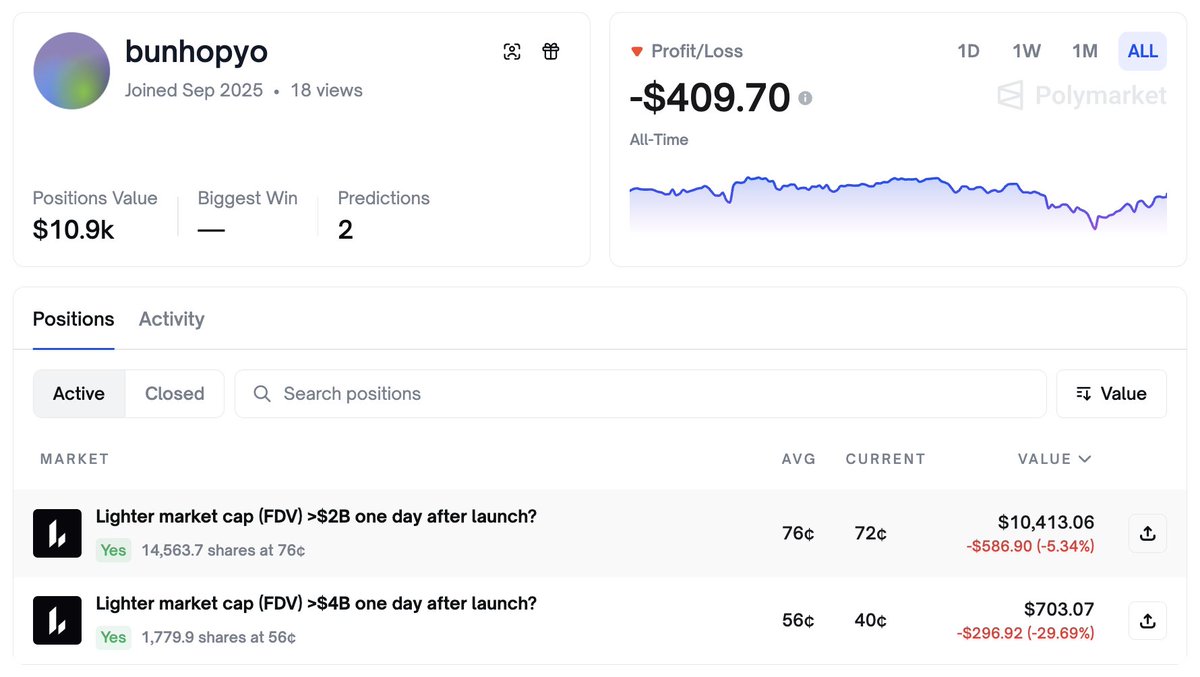Viewport: 1200px width, 677px height.
Task: Click '14,563.7 shares at 76¢' text
Action: (x=223, y=550)
